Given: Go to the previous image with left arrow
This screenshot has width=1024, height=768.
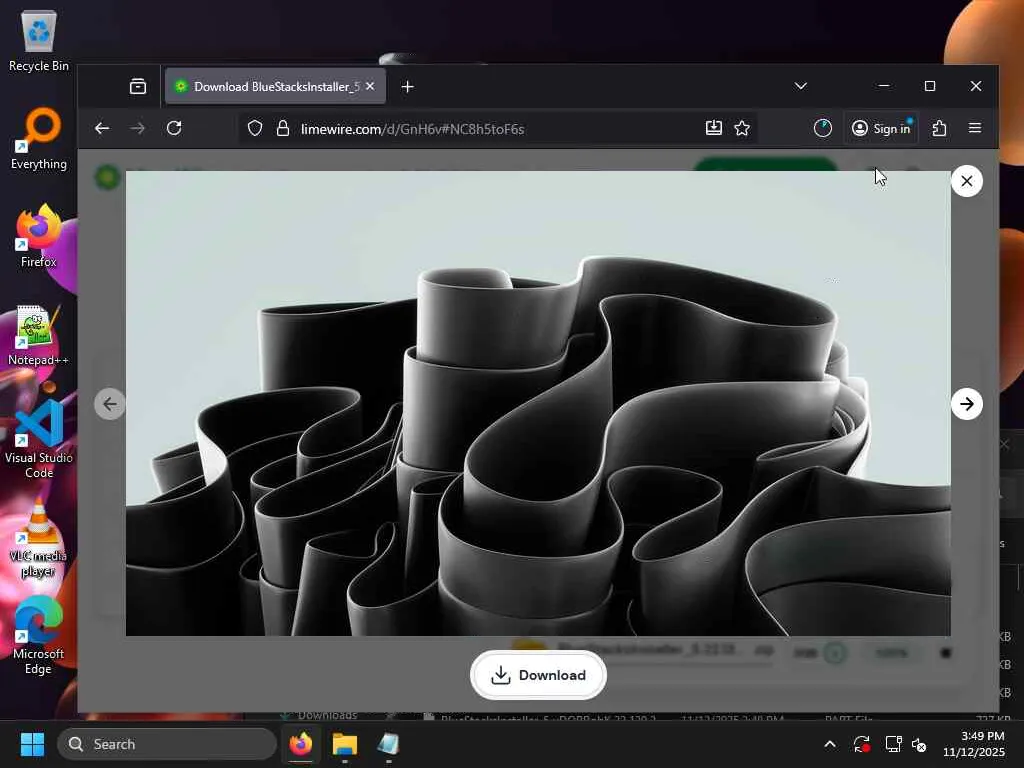Looking at the screenshot, I should [x=110, y=404].
